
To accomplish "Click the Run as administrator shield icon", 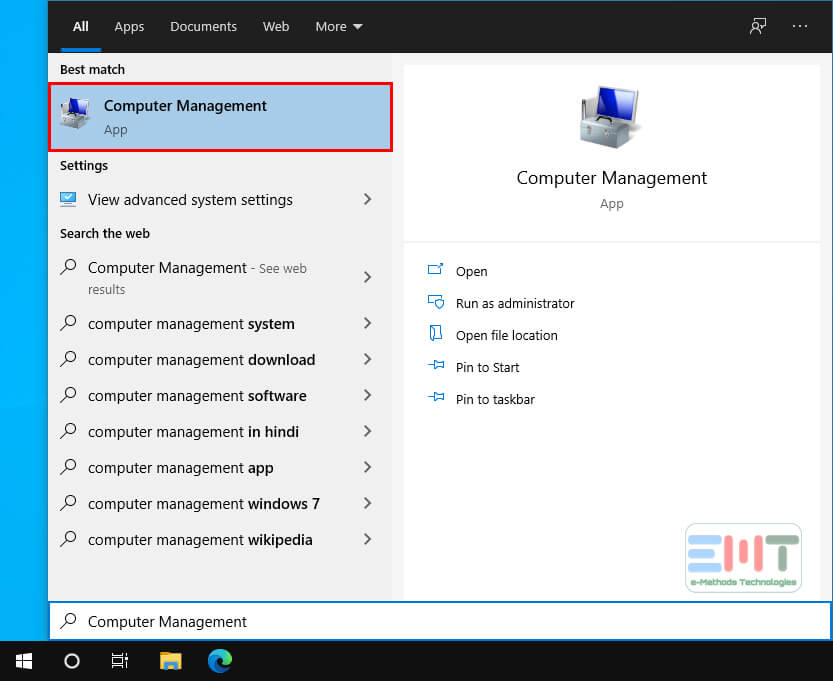I will tap(436, 302).
